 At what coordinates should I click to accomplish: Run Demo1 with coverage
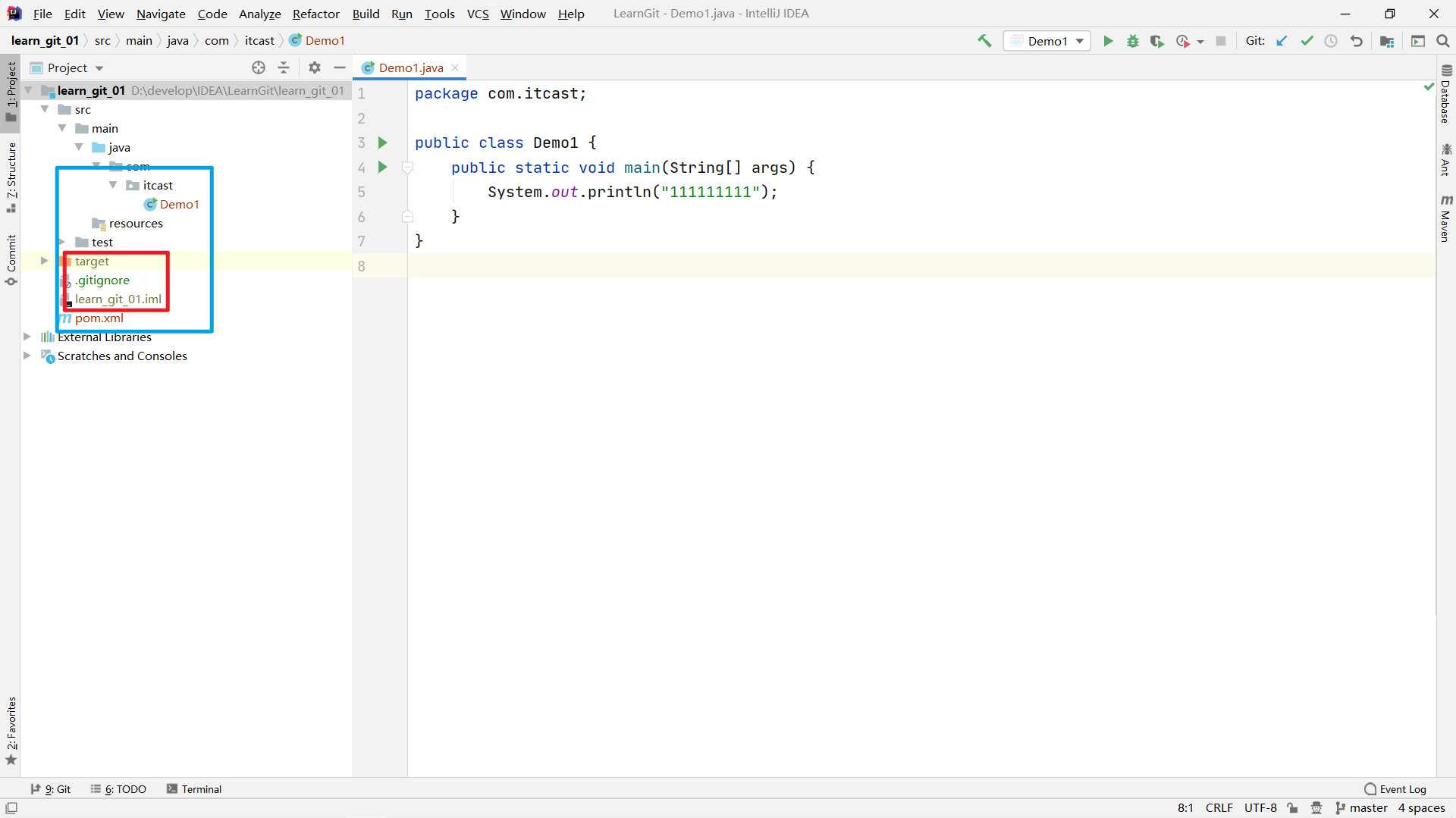click(x=1157, y=41)
